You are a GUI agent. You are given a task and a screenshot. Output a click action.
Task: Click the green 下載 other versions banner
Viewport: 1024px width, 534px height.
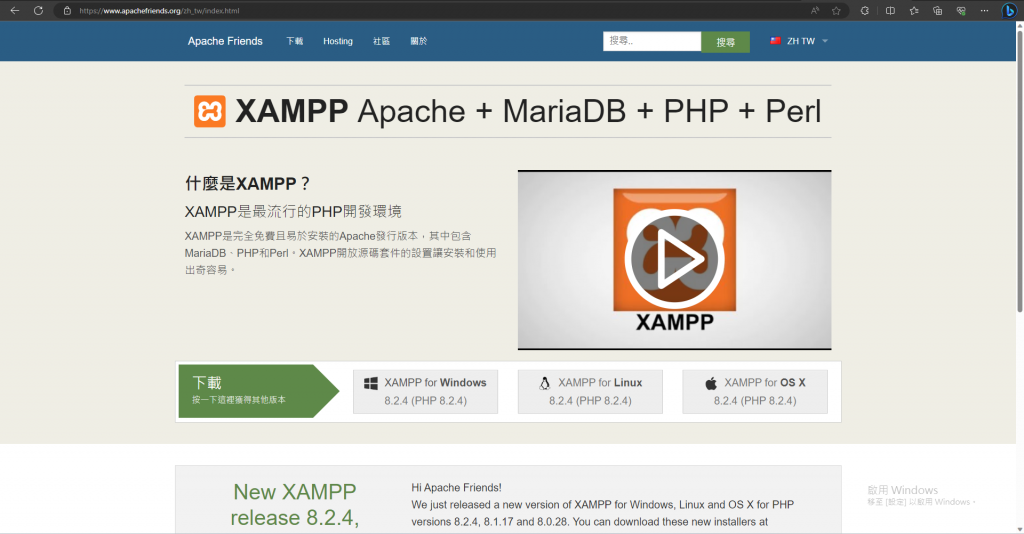tap(259, 391)
